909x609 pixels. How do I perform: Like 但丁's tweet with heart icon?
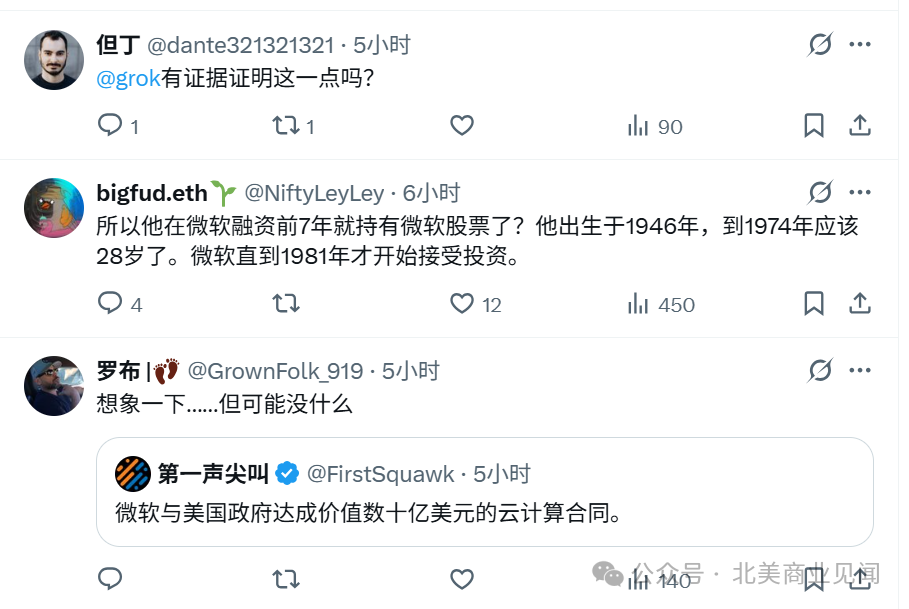[x=461, y=126]
